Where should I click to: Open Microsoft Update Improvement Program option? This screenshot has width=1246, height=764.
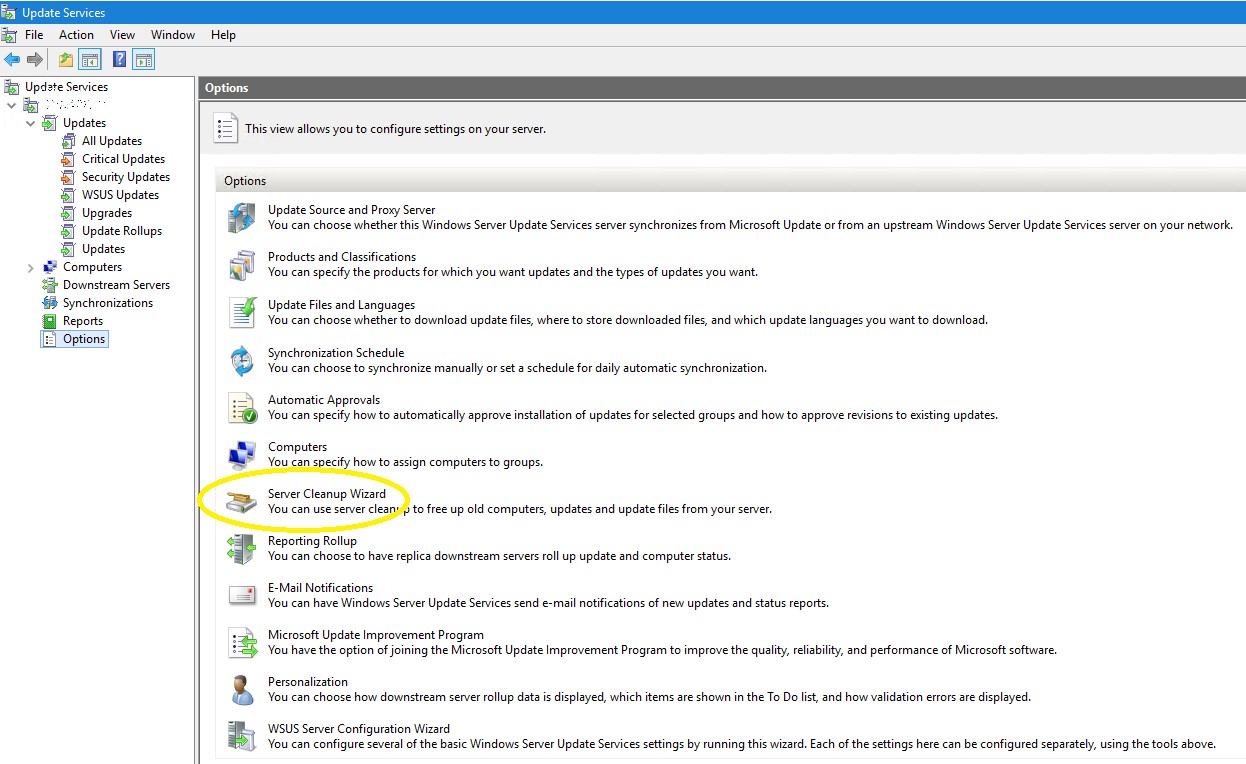click(376, 635)
